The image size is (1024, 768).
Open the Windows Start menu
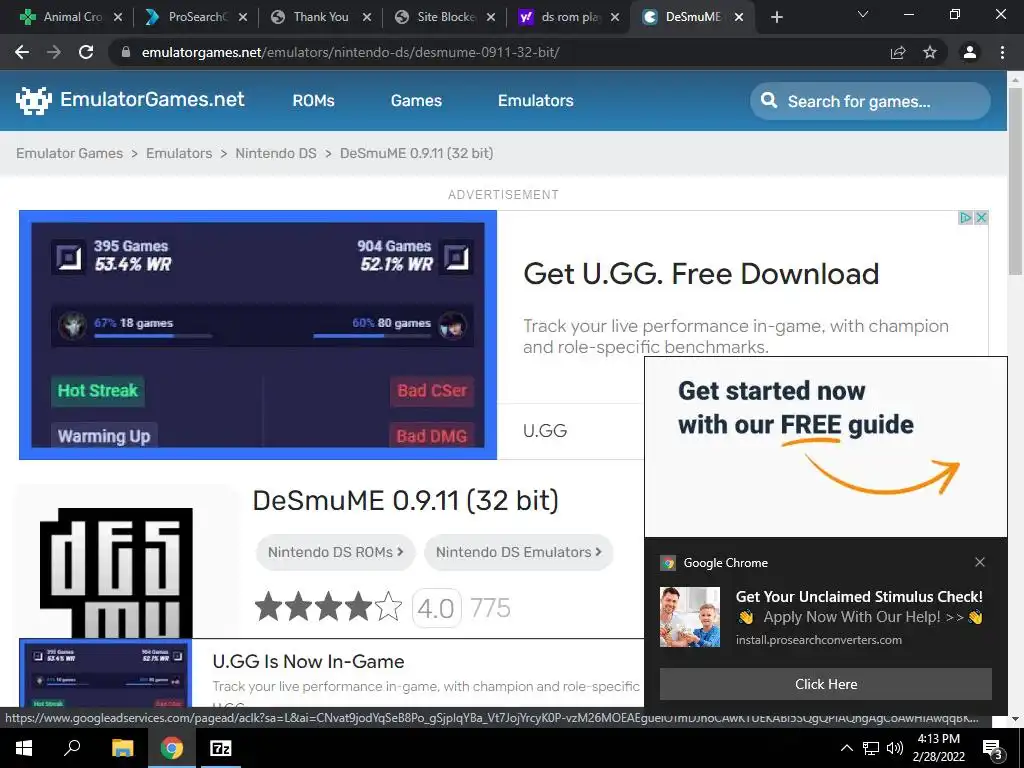click(x=24, y=748)
